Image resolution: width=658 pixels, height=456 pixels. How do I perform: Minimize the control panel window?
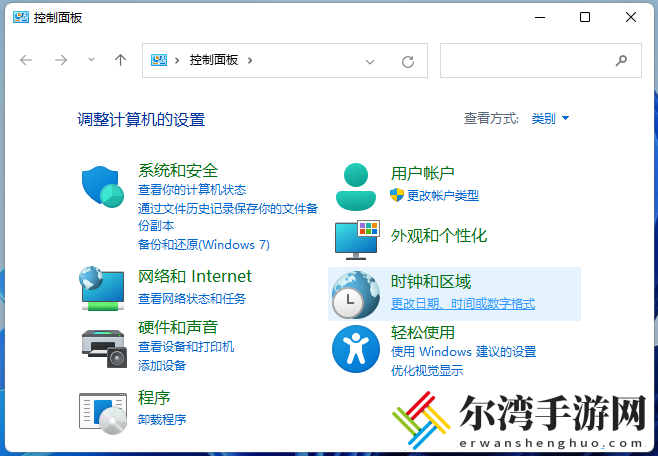pos(540,17)
